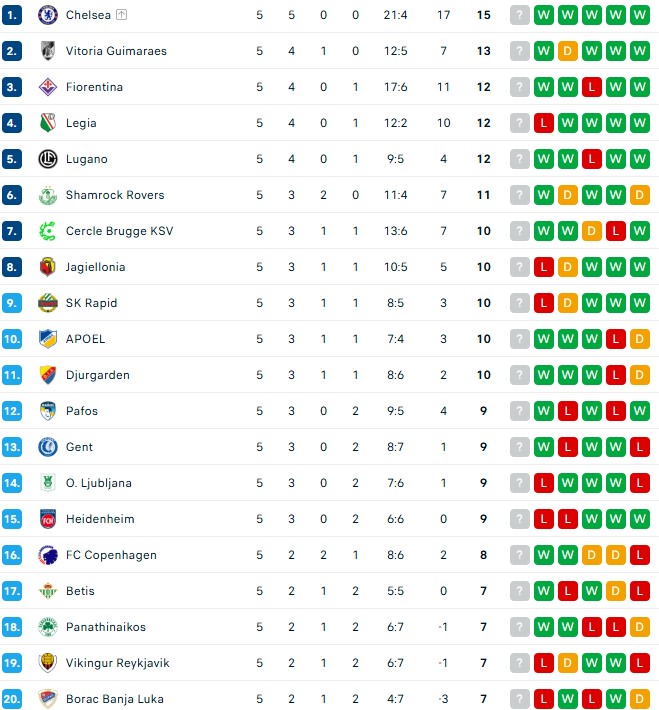Open the Vitoria Guimaraes team link
659x710 pixels.
[116, 51]
